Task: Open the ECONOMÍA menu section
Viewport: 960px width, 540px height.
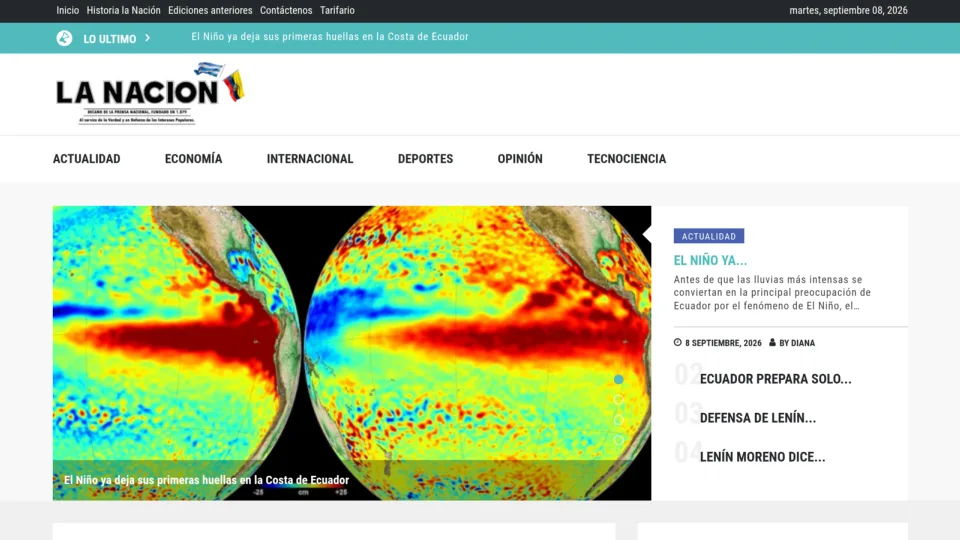Action: coord(193,159)
